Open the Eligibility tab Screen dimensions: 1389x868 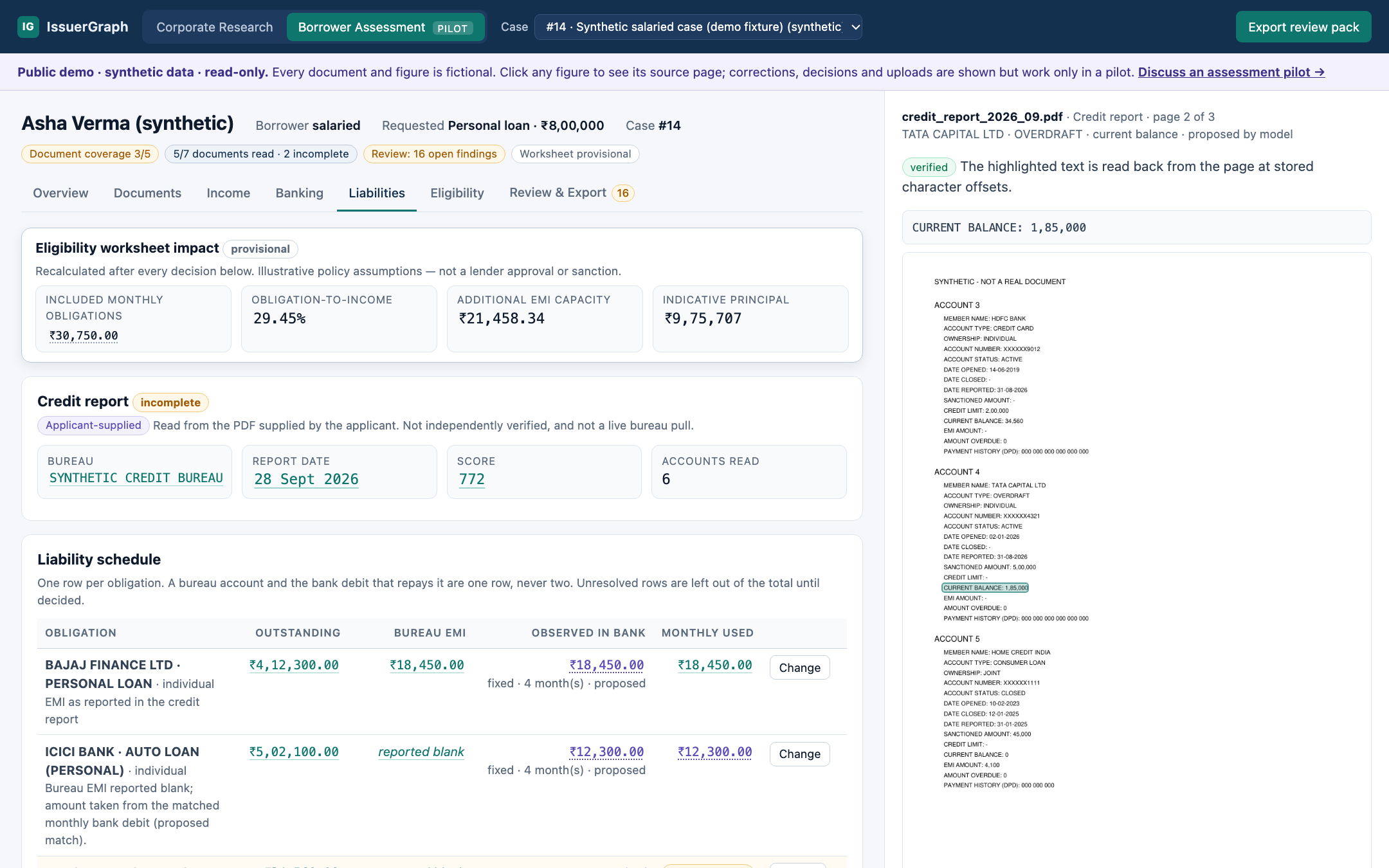tap(457, 193)
